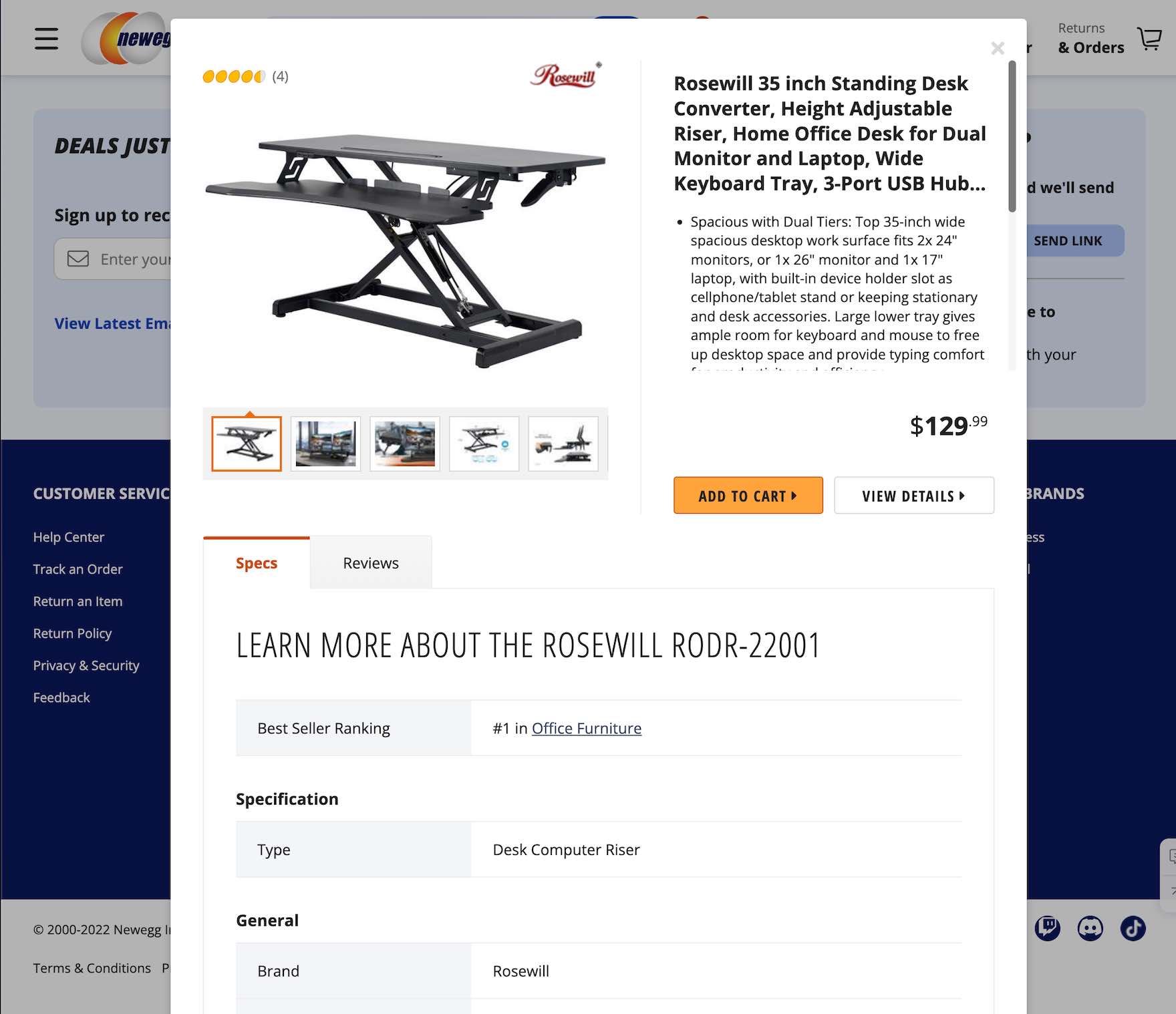Select the second product thumbnail with monitors
The height and width of the screenshot is (1014, 1176).
(326, 444)
